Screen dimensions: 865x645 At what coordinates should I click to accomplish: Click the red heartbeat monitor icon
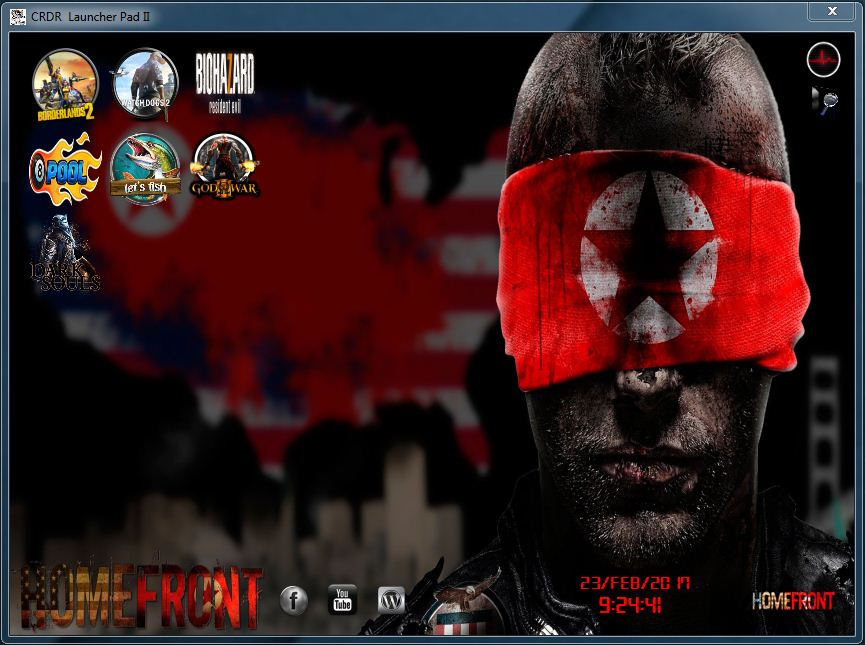[x=823, y=60]
